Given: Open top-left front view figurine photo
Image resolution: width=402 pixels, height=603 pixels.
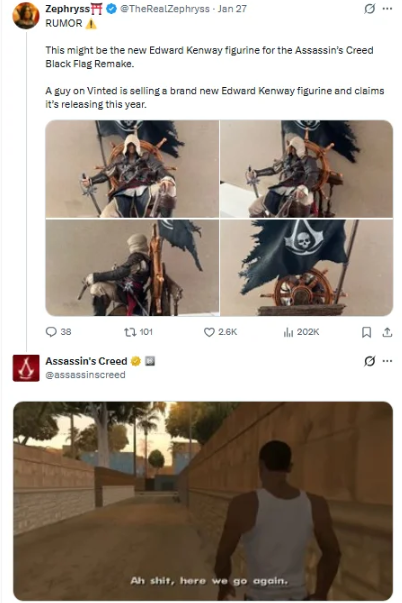Looking at the screenshot, I should coord(132,169).
